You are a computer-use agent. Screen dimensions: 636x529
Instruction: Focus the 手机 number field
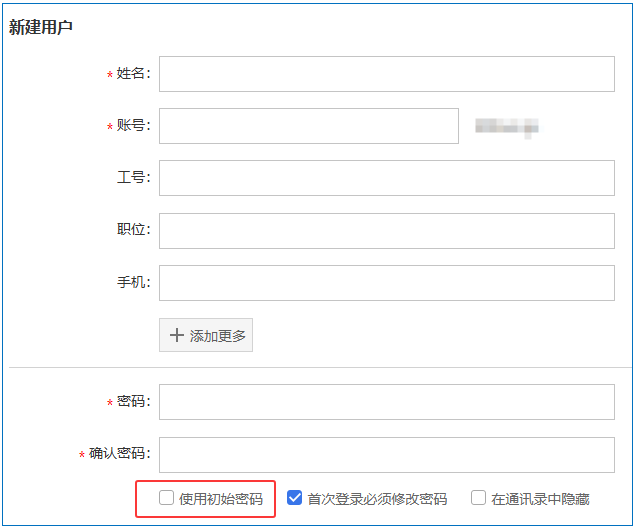pos(386,282)
